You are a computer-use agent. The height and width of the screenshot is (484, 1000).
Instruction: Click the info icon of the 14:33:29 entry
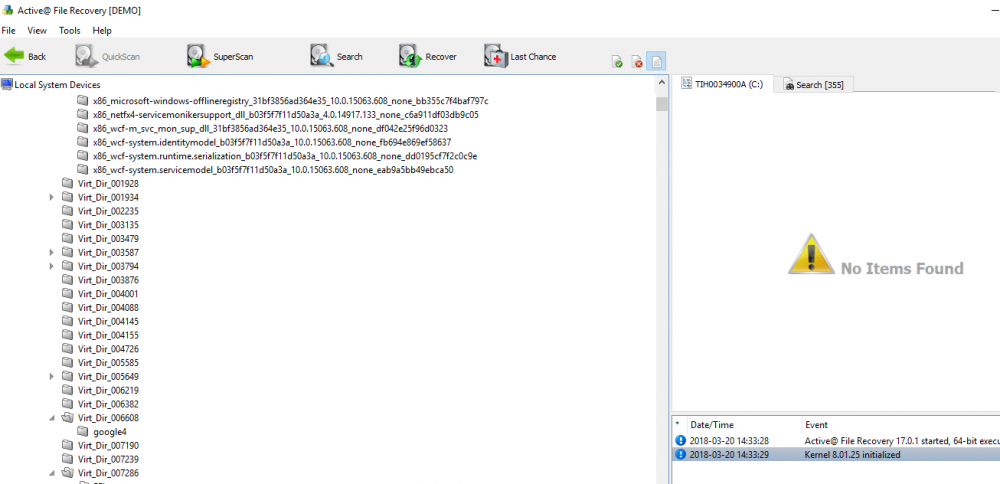pos(680,455)
